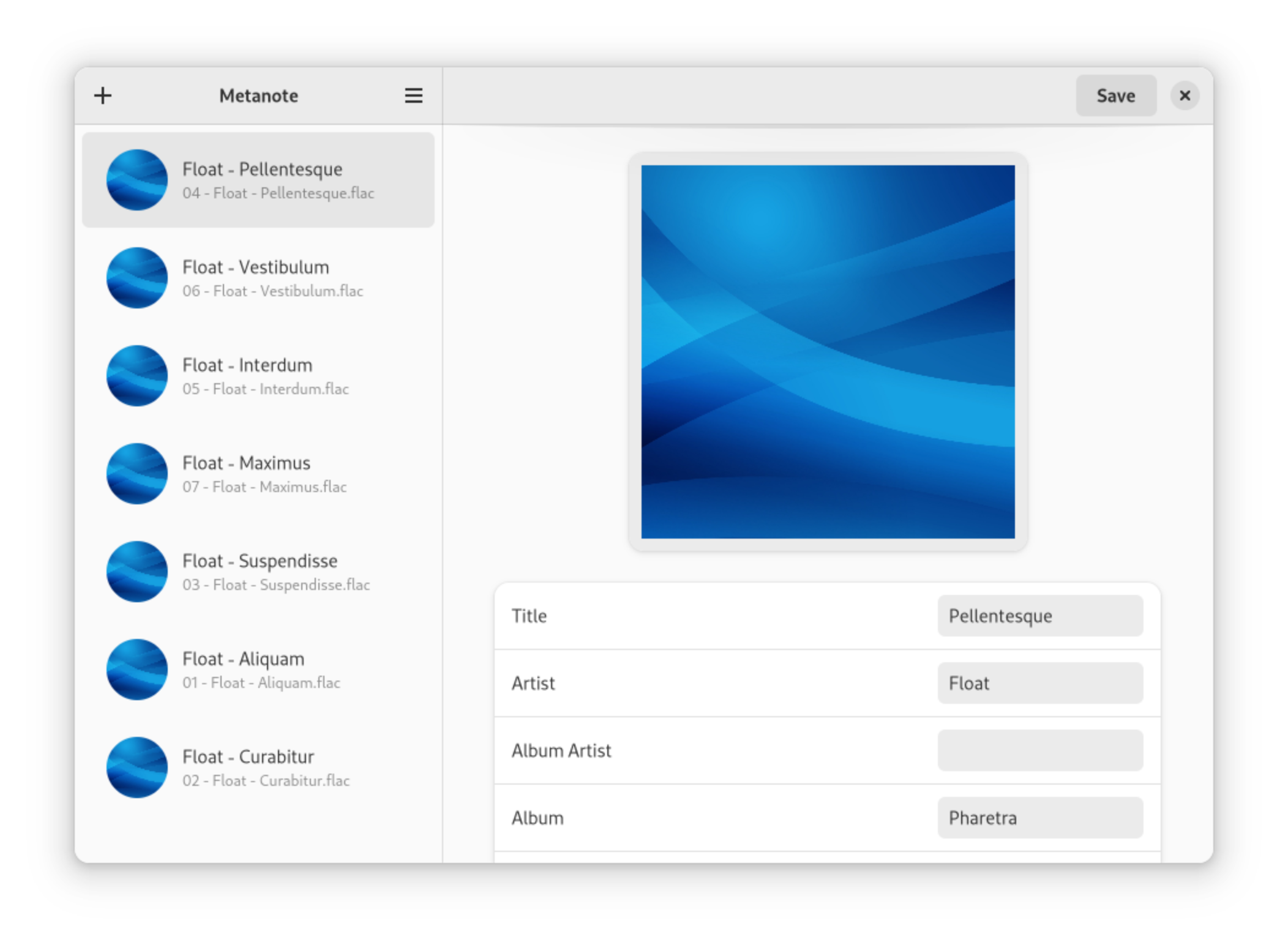Open the hamburger main menu

[413, 95]
